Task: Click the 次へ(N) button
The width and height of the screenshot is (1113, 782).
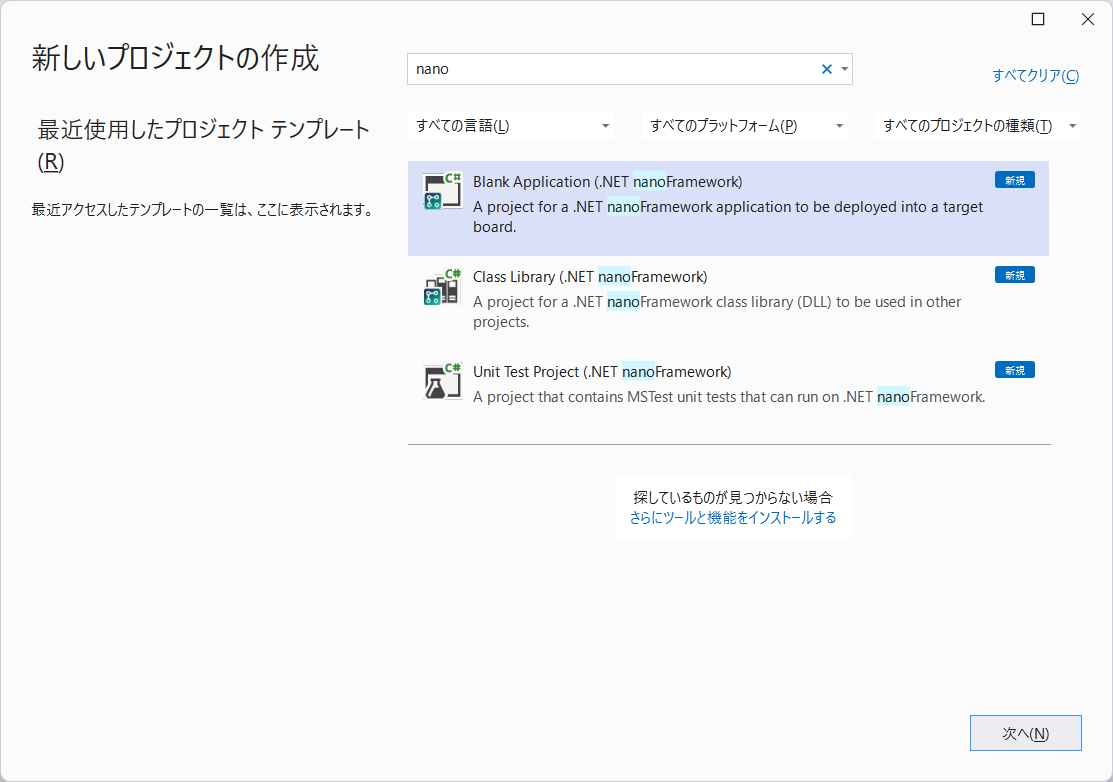Action: [x=1026, y=733]
